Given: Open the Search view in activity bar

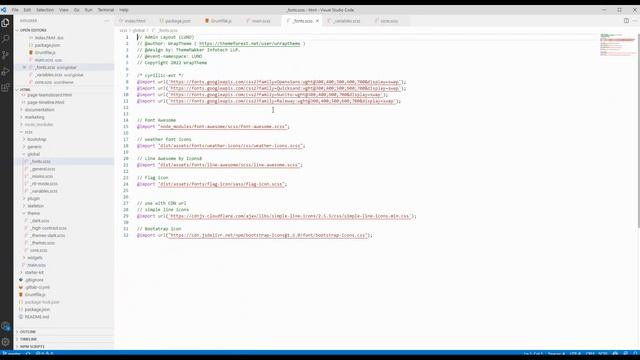Looking at the screenshot, I should coord(5,39).
